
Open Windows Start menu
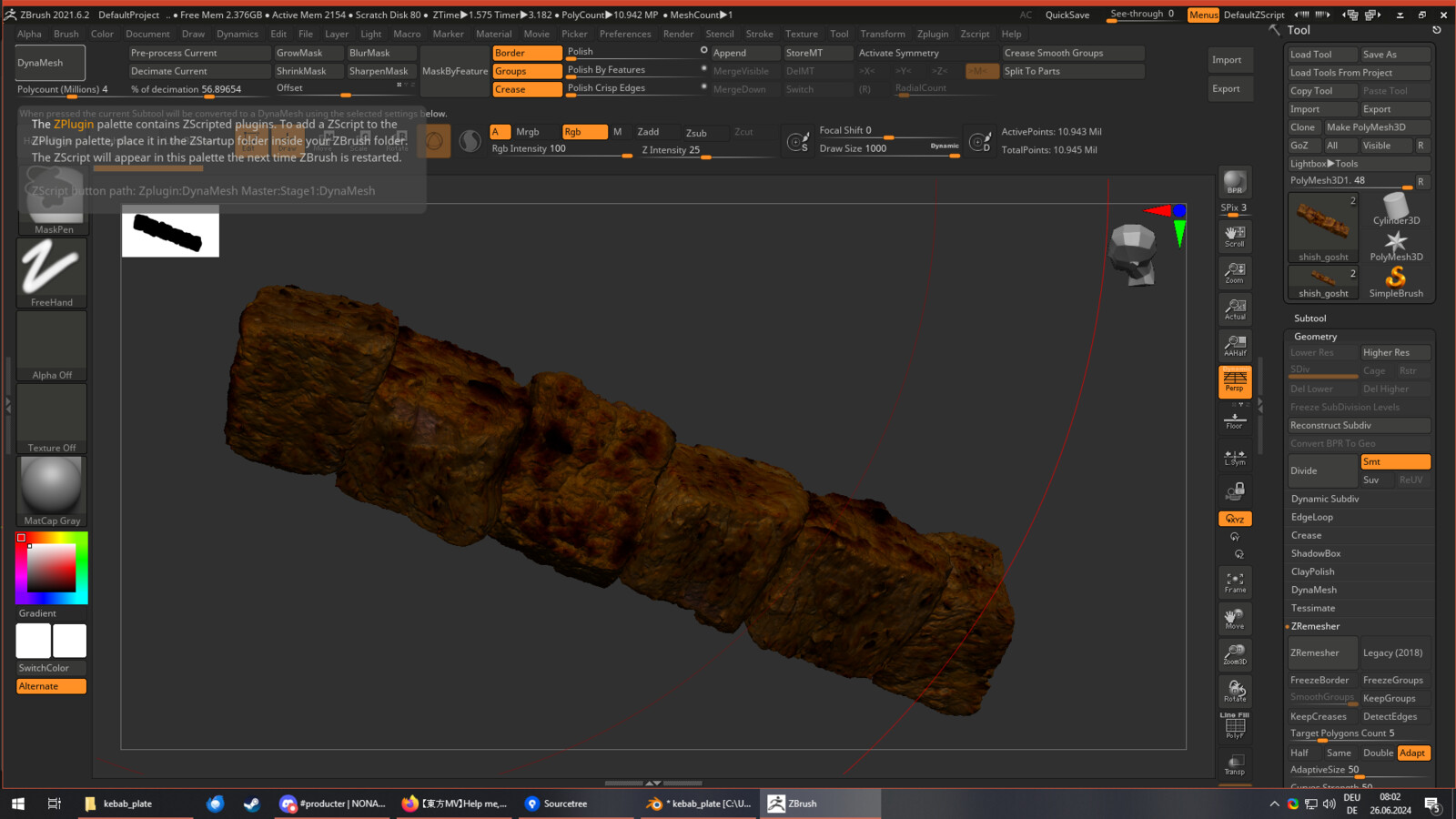point(17,804)
